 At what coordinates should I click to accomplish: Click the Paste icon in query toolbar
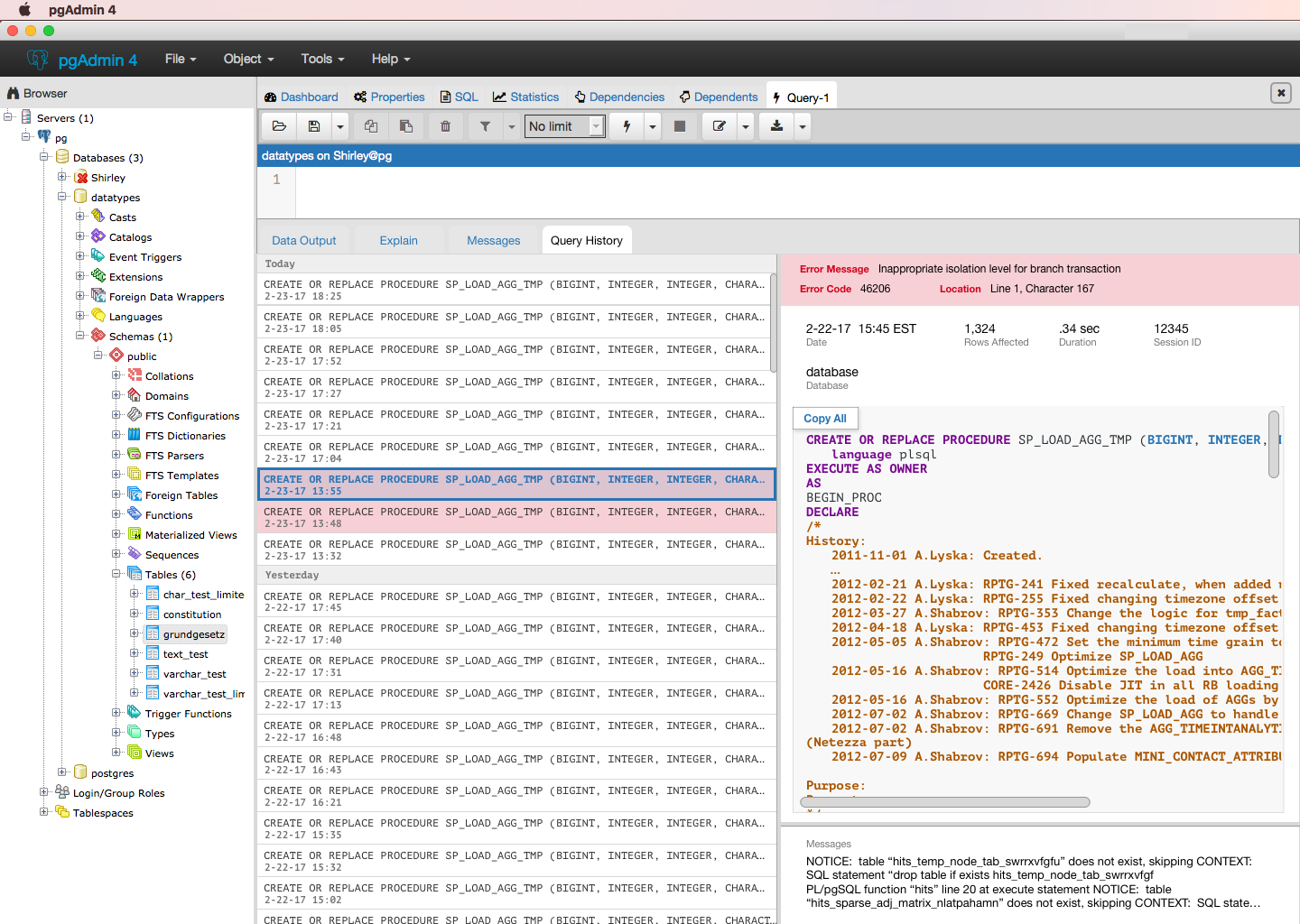coord(406,126)
